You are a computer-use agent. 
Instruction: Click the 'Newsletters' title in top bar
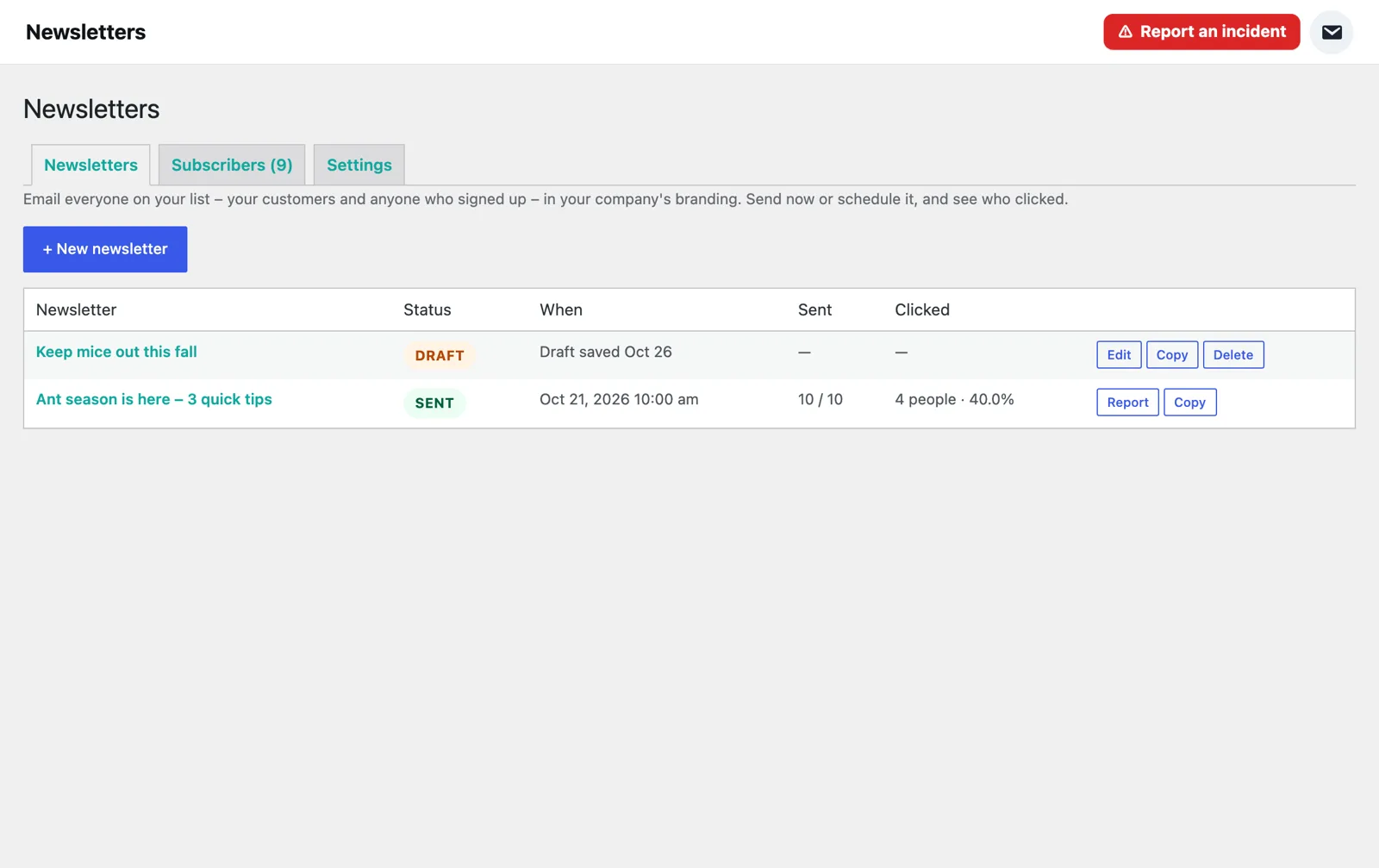[x=85, y=32]
